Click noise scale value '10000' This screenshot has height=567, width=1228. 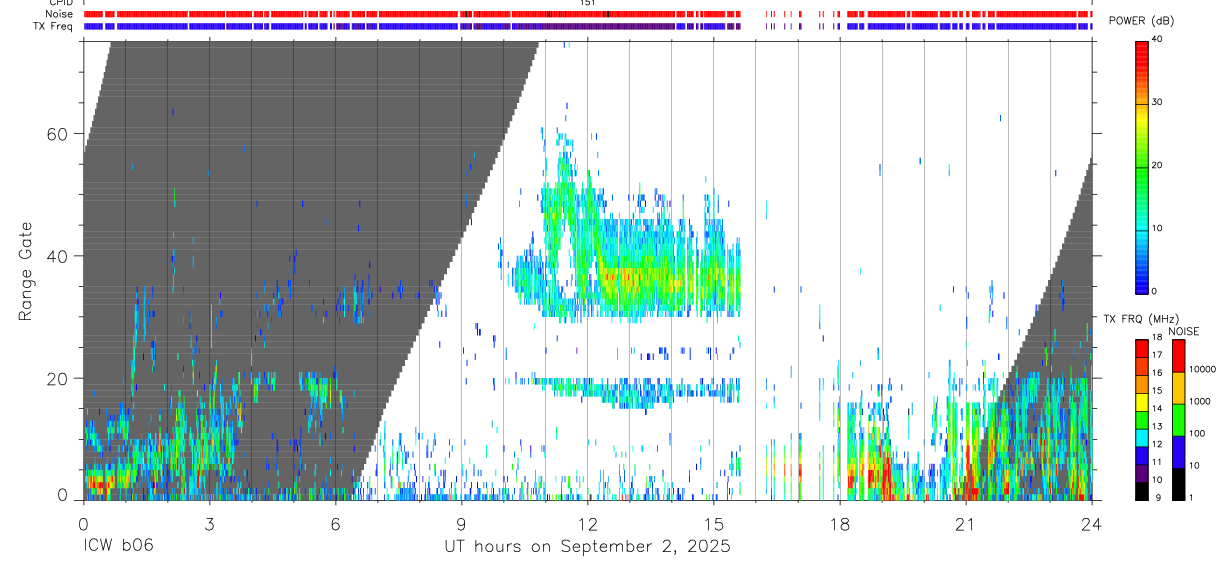[1203, 369]
